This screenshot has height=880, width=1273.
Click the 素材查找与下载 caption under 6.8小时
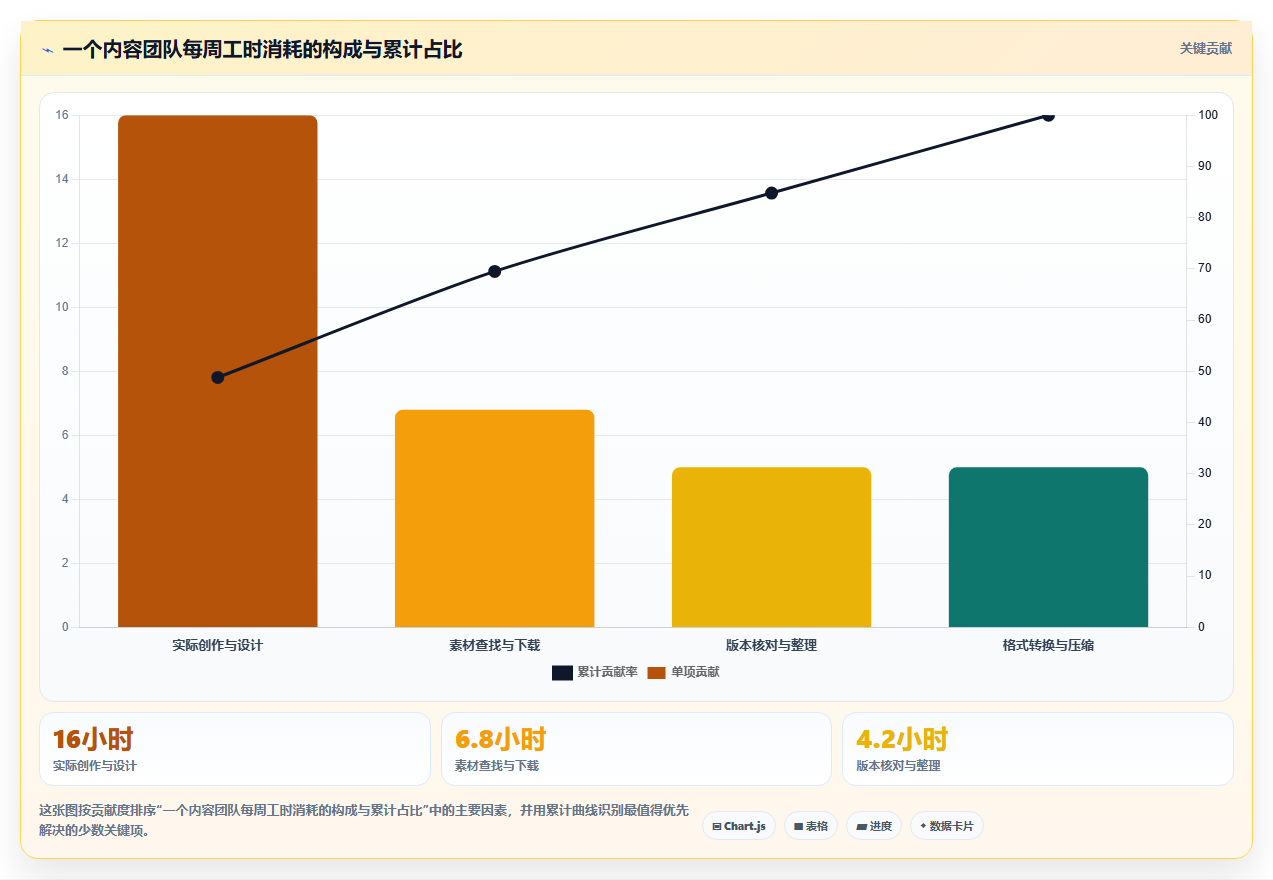(x=497, y=766)
